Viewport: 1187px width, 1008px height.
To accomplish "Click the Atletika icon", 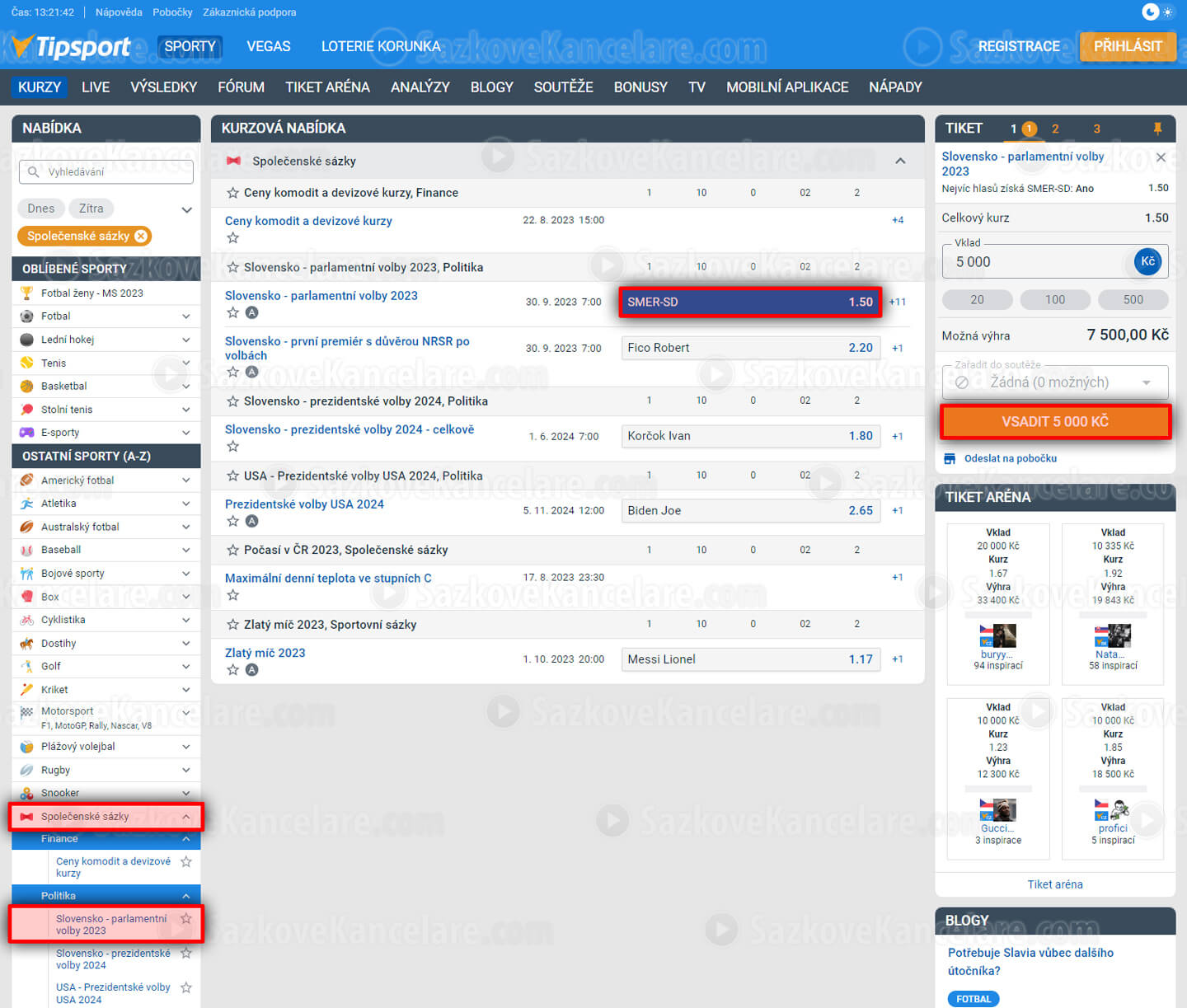I will click(26, 503).
